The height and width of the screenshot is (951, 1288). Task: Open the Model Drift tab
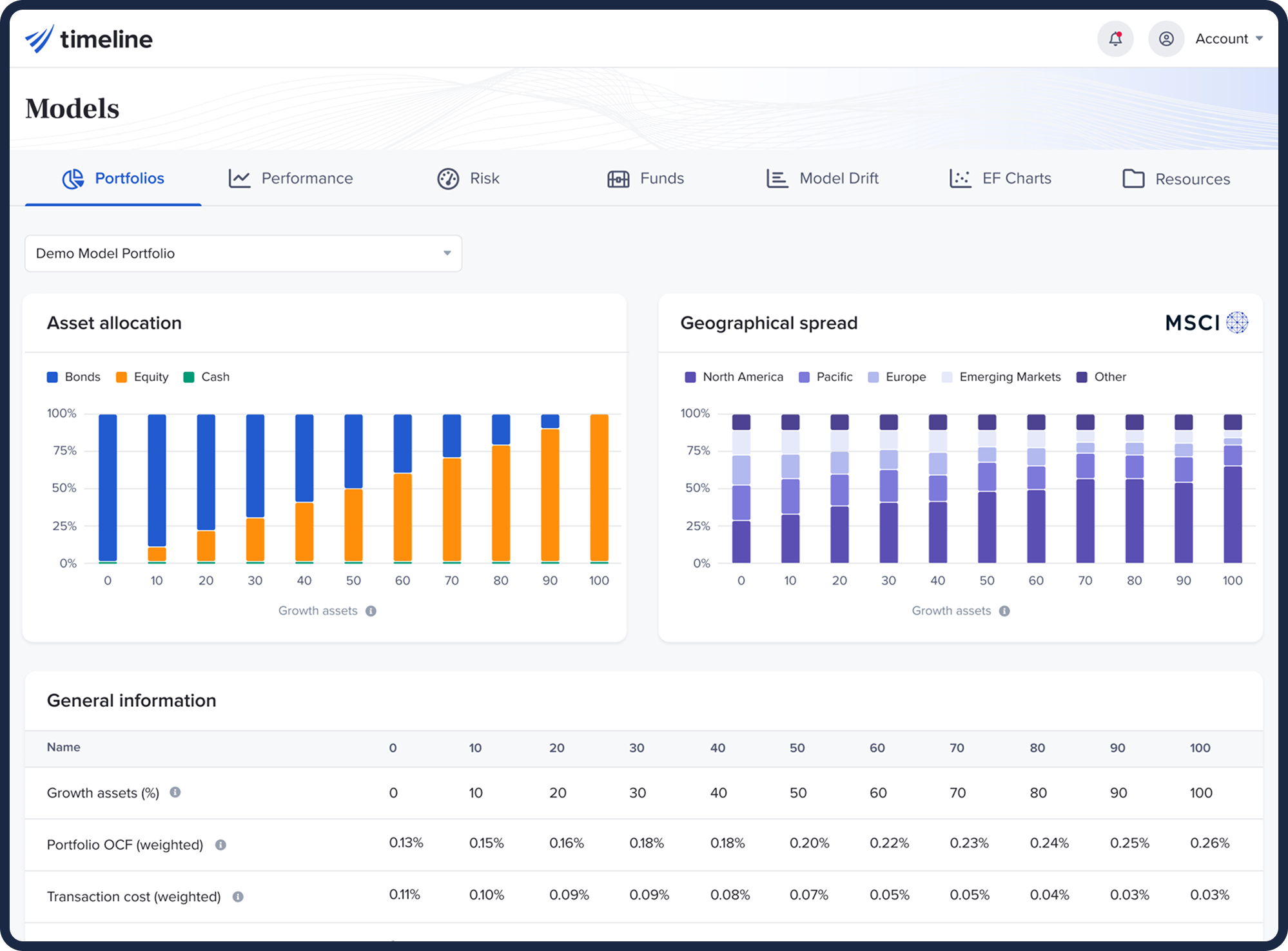click(x=823, y=178)
